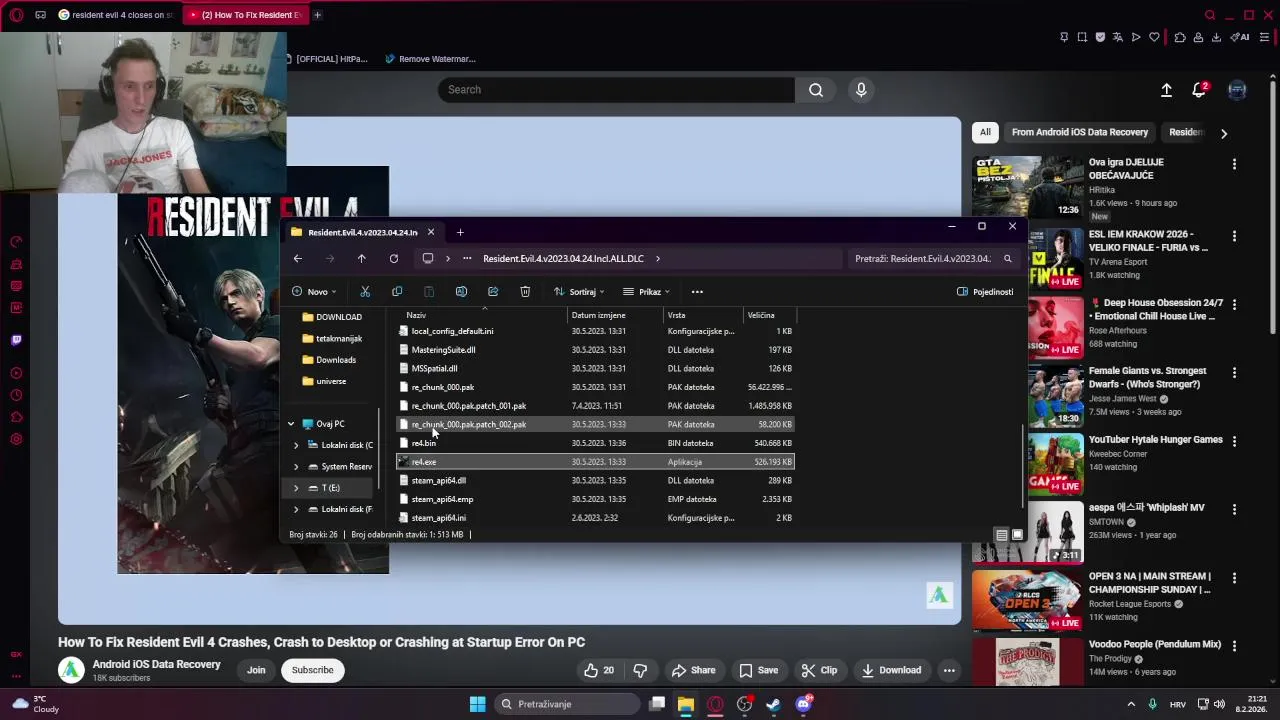Like the video with 20 likes
Image resolution: width=1280 pixels, height=720 pixels.
coord(599,670)
